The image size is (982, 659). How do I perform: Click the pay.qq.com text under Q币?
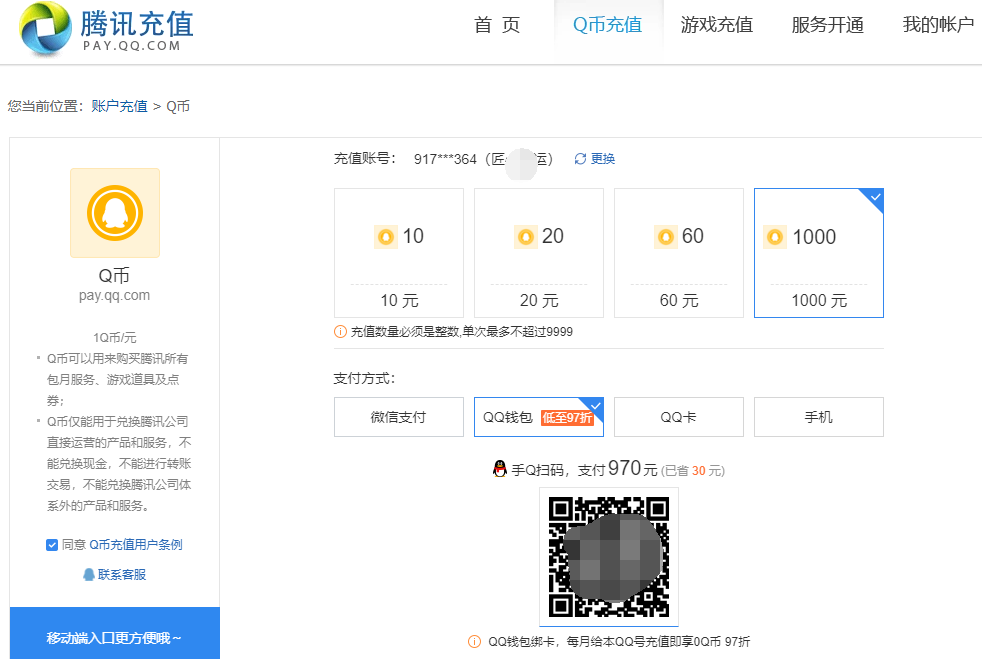coord(115,296)
